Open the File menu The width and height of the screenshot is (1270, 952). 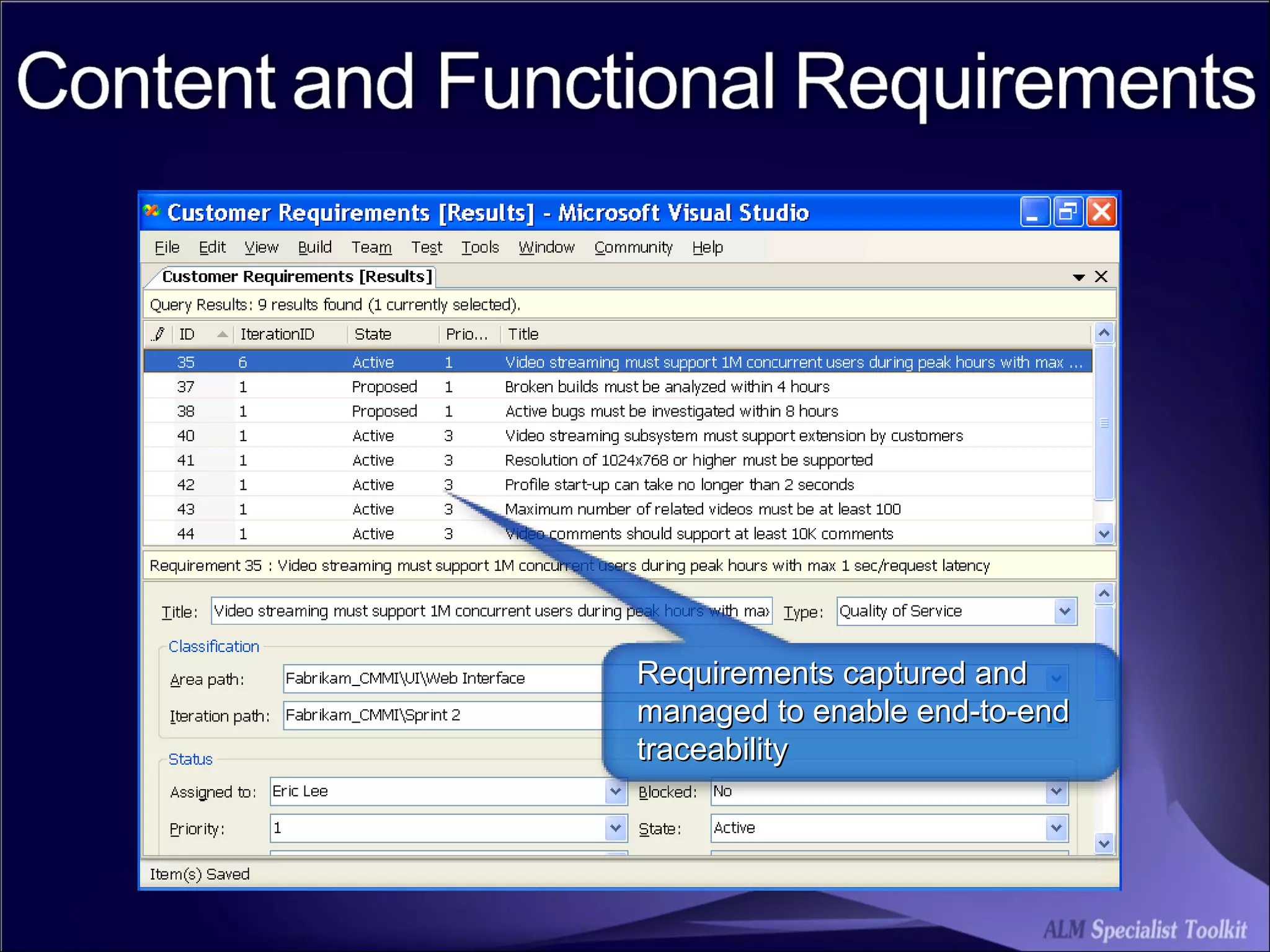(x=167, y=247)
